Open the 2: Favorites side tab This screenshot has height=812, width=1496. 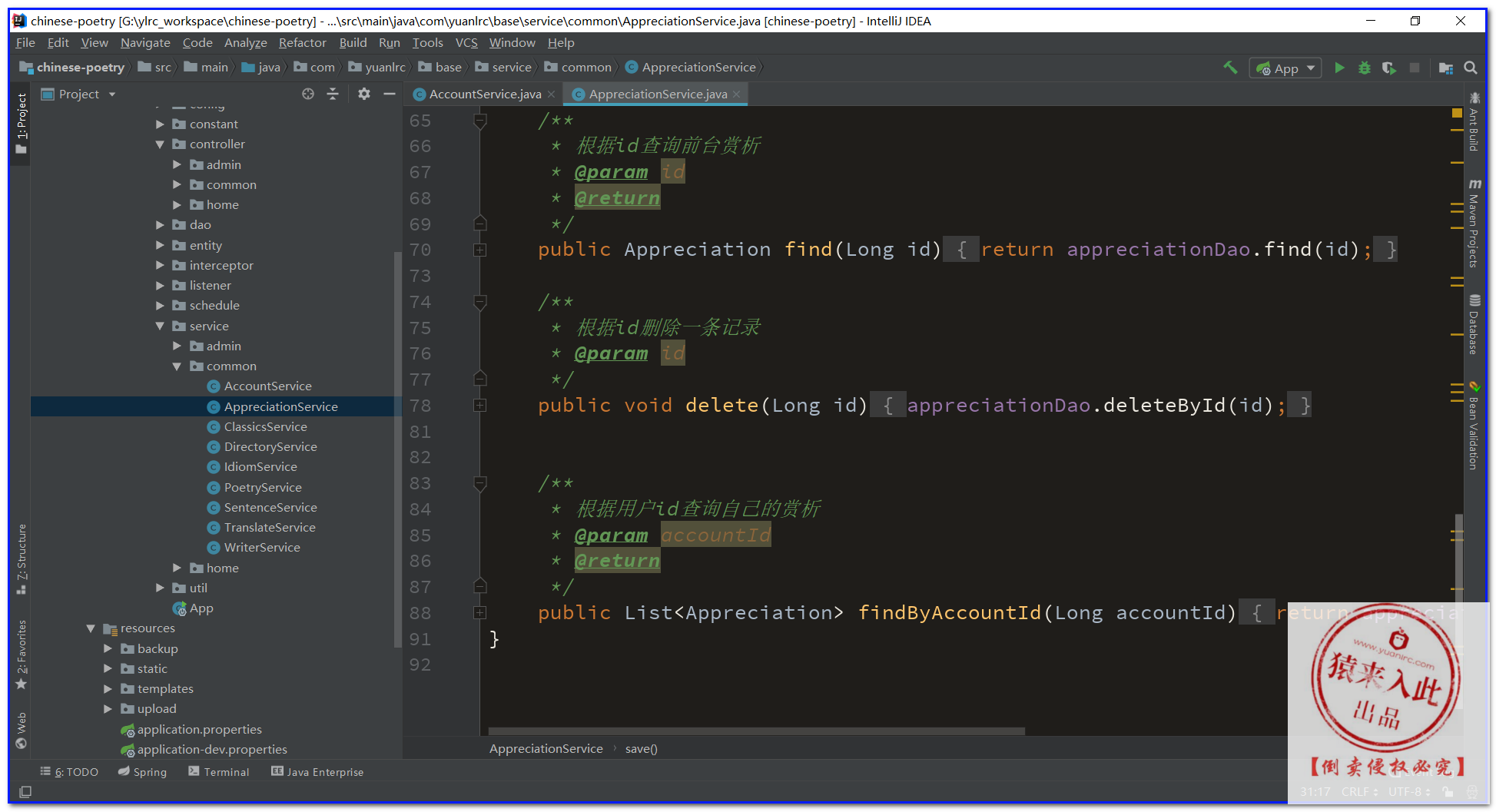tap(21, 655)
